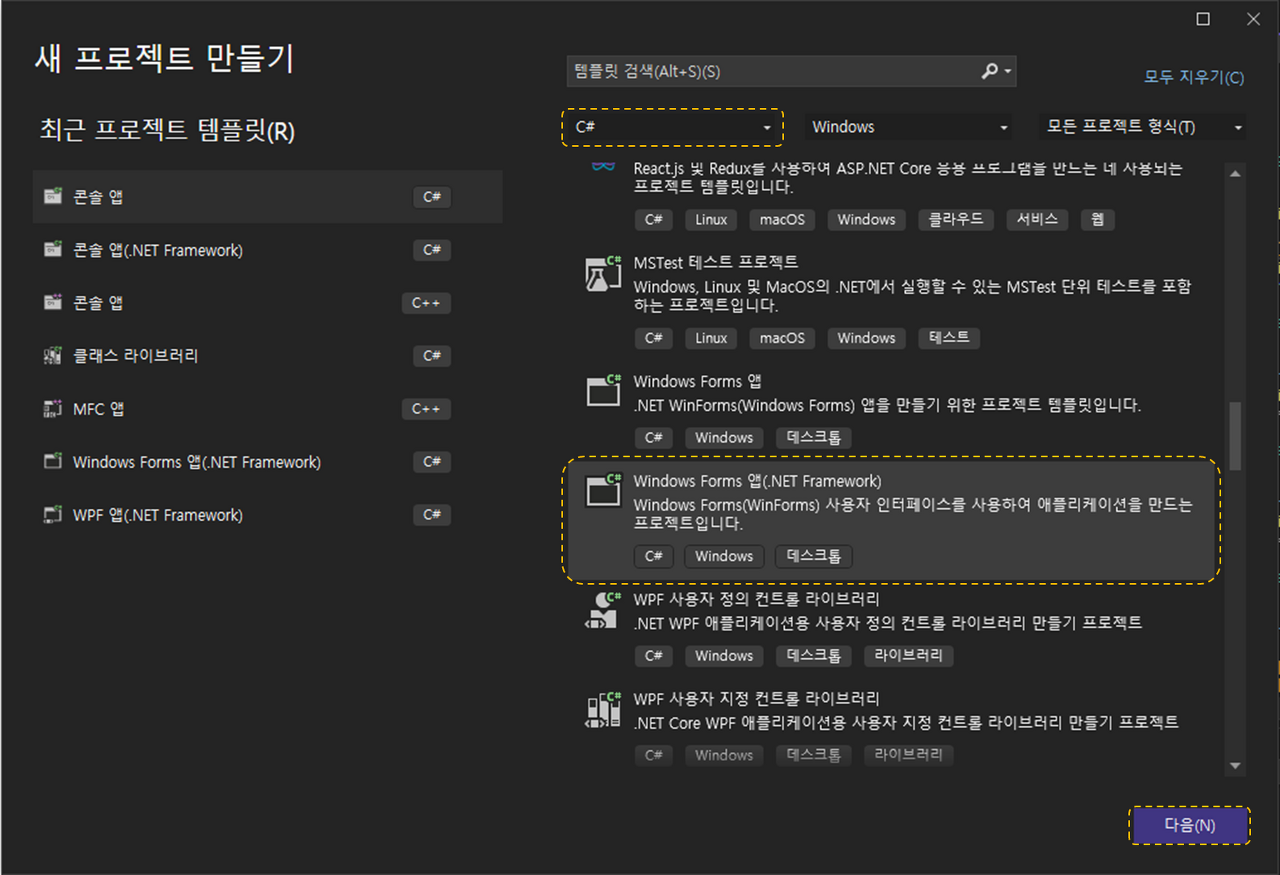Click the 콘솔 앱 C# recent template icon
Image resolution: width=1280 pixels, height=875 pixels.
click(x=53, y=197)
